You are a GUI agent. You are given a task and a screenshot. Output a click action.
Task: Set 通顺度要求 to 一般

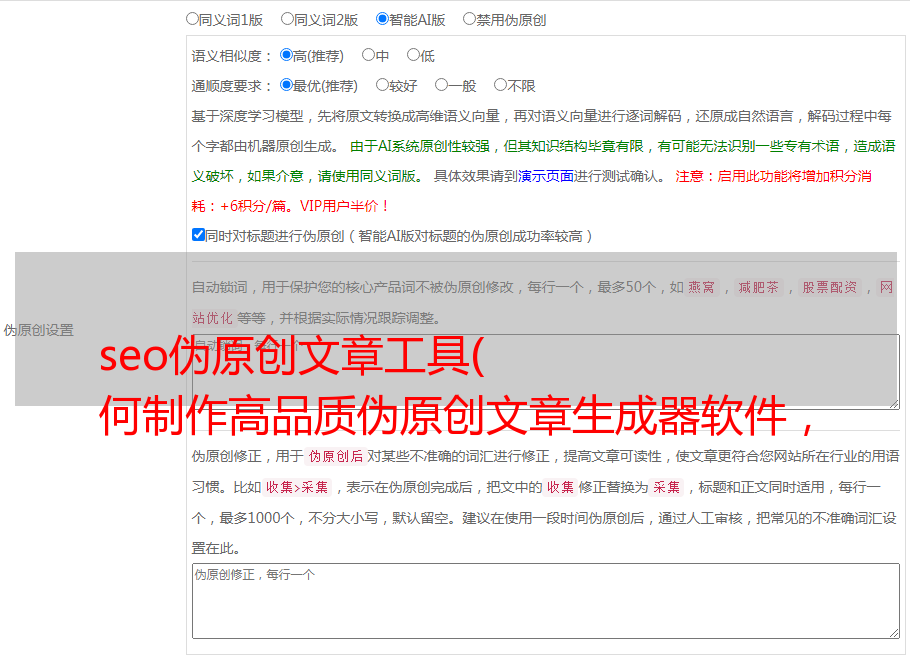441,85
